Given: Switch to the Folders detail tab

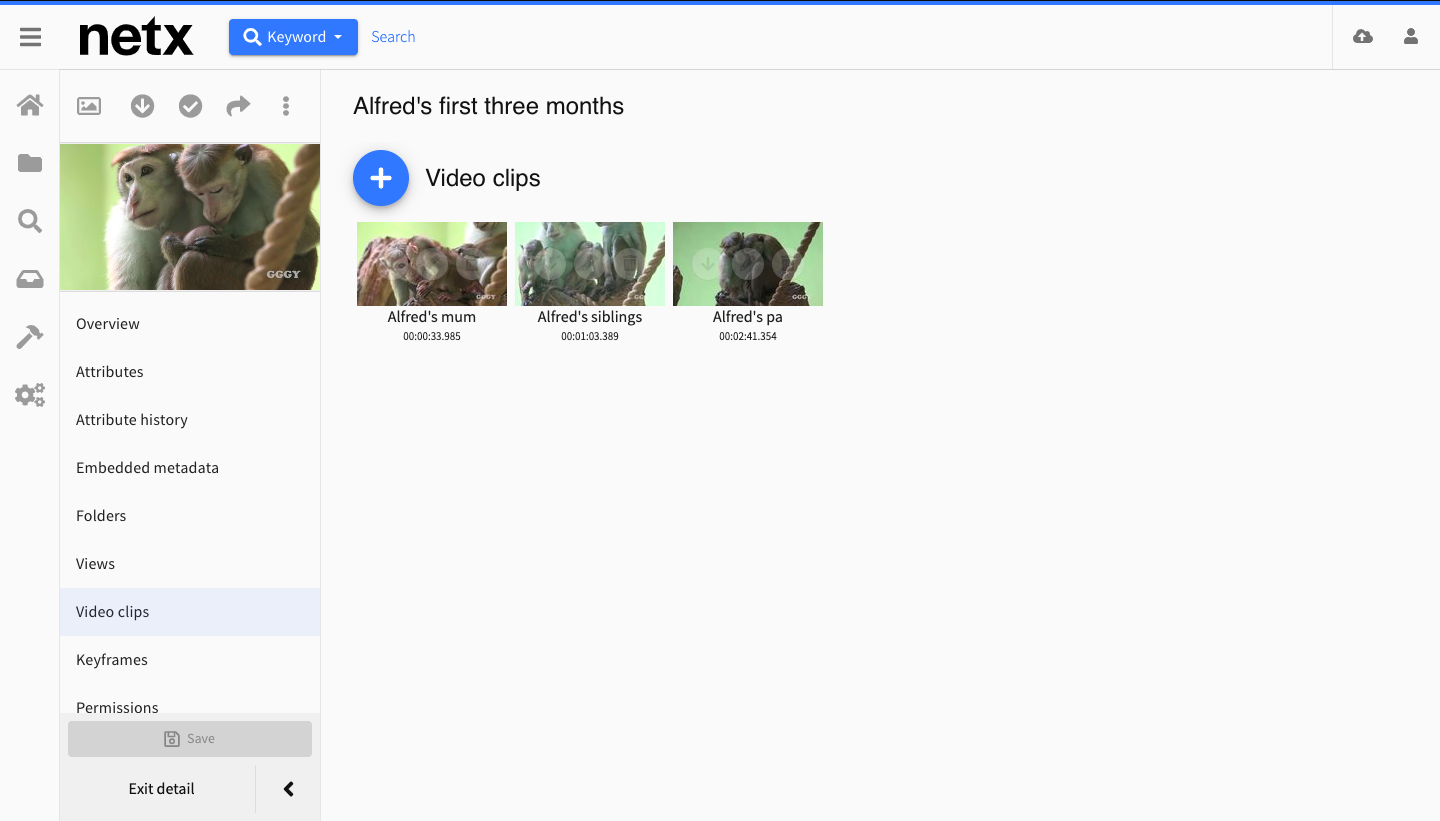Looking at the screenshot, I should 190,516.
